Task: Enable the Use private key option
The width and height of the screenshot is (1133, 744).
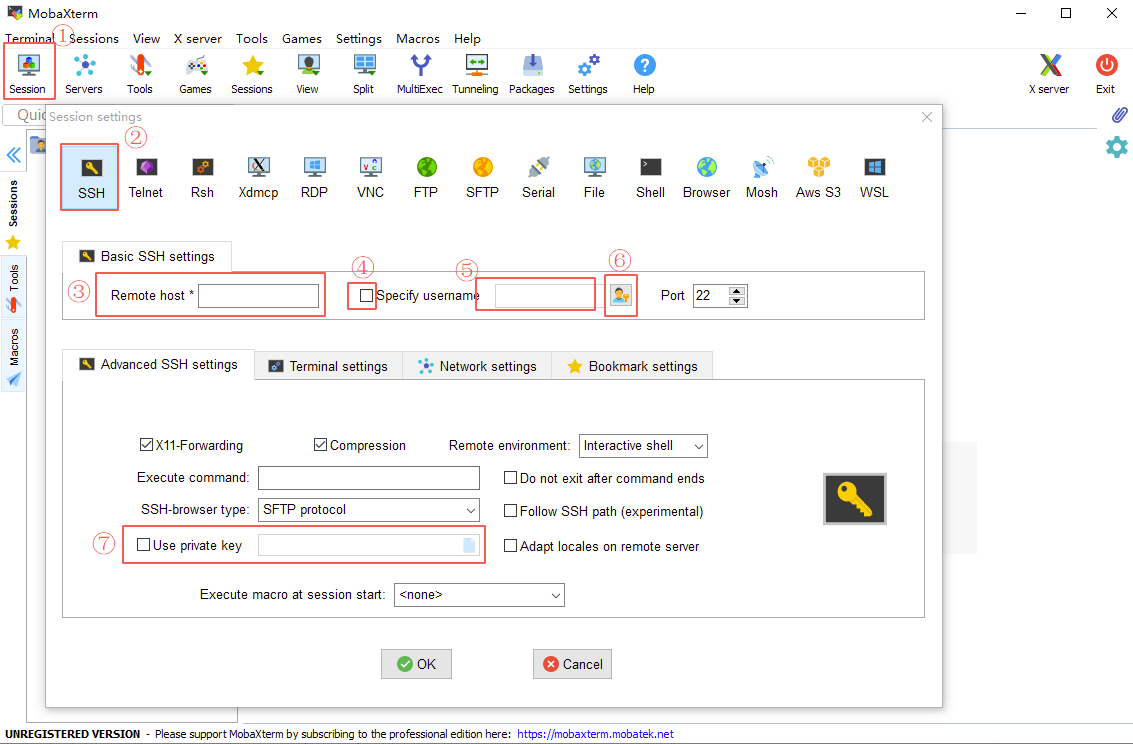Action: click(x=144, y=545)
